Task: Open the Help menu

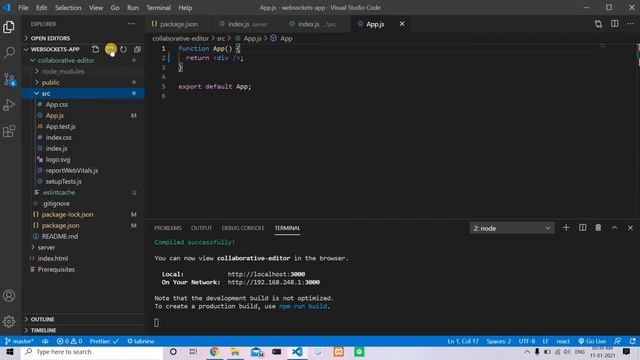Action: click(x=185, y=8)
